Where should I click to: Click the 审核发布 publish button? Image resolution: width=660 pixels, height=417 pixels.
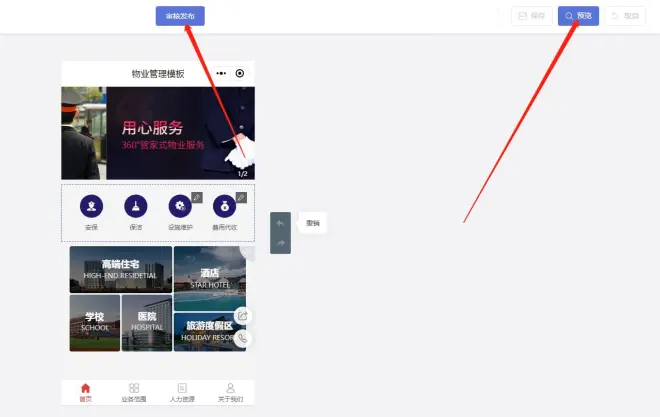coord(180,16)
